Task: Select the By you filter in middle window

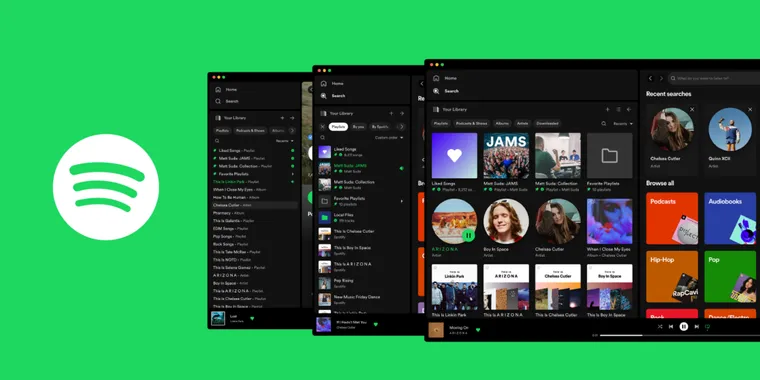Action: tap(358, 127)
